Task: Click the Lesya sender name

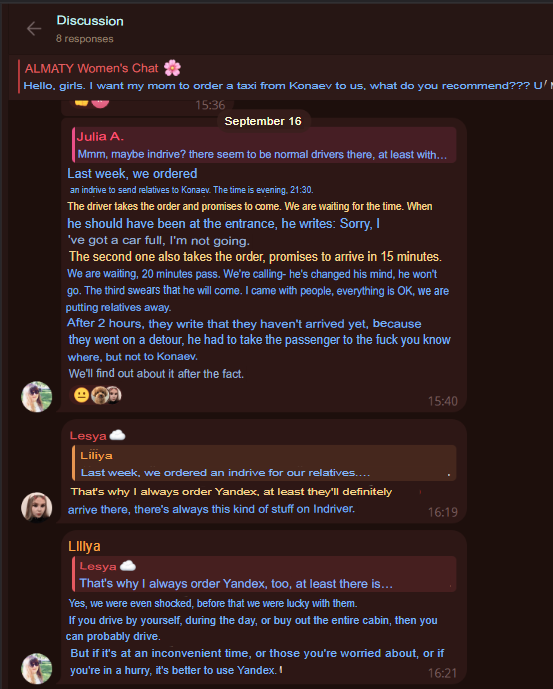Action: pyautogui.click(x=88, y=435)
